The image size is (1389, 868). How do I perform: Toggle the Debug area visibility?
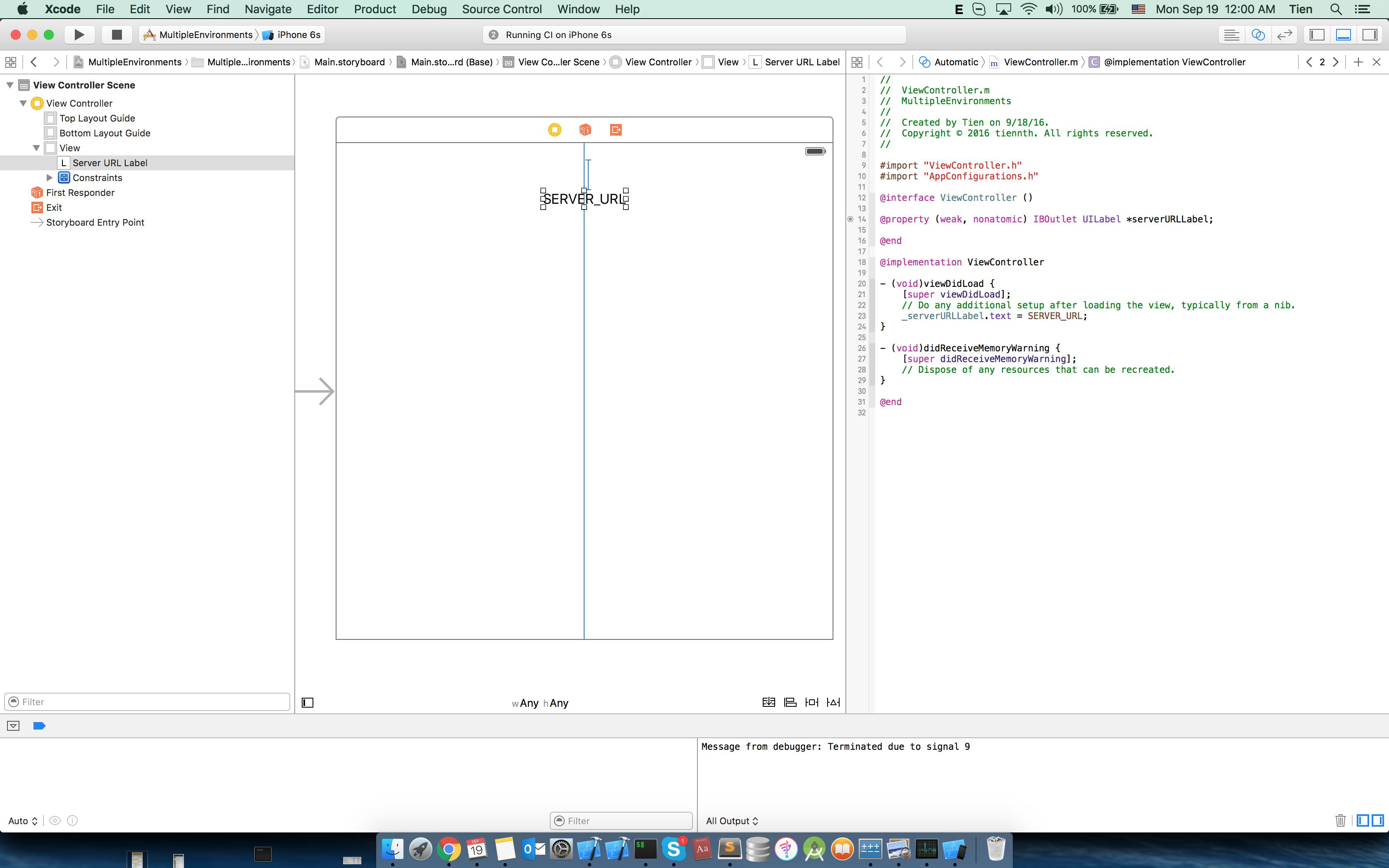pyautogui.click(x=1344, y=34)
